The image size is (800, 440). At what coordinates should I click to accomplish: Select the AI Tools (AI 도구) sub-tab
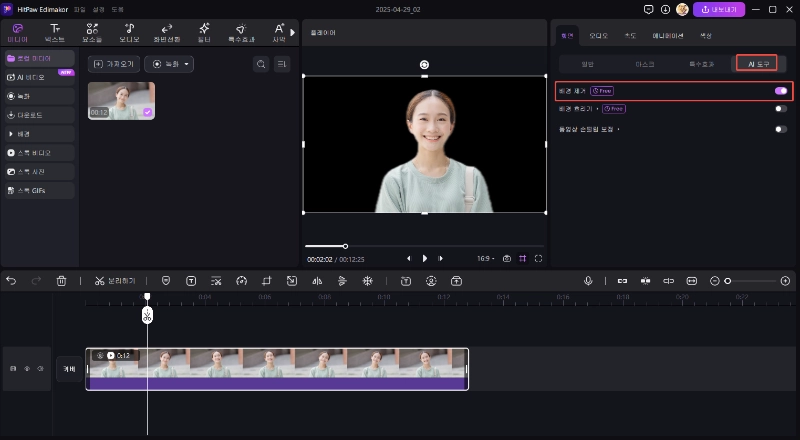(758, 64)
